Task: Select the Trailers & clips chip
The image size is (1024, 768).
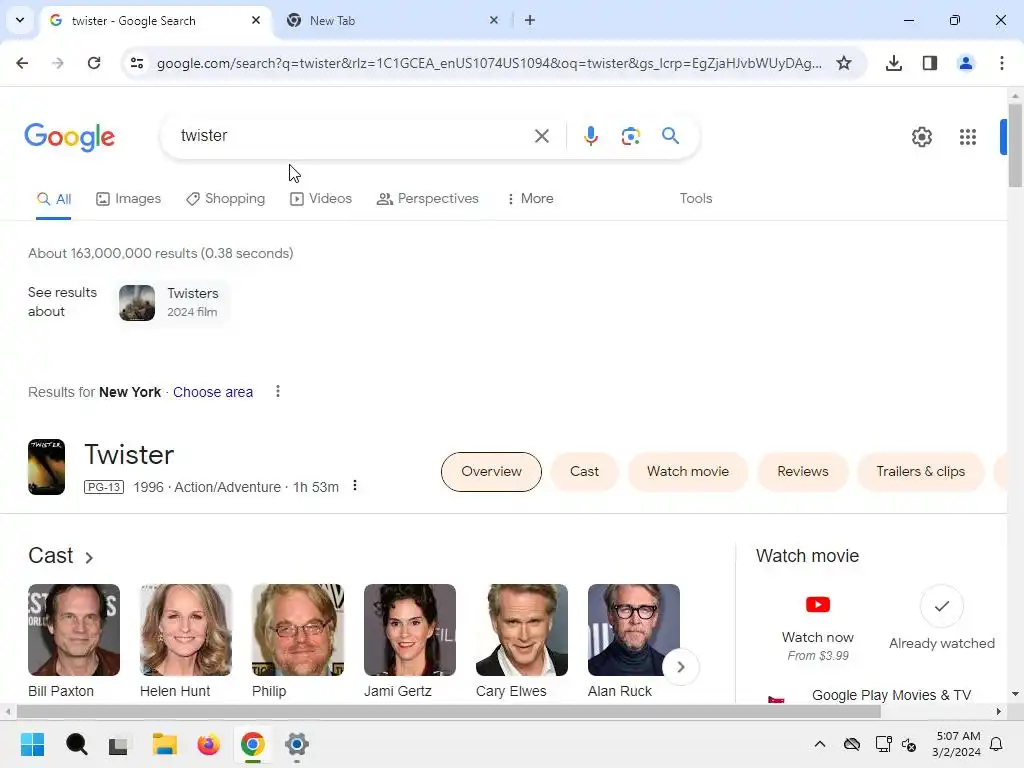Action: click(921, 472)
